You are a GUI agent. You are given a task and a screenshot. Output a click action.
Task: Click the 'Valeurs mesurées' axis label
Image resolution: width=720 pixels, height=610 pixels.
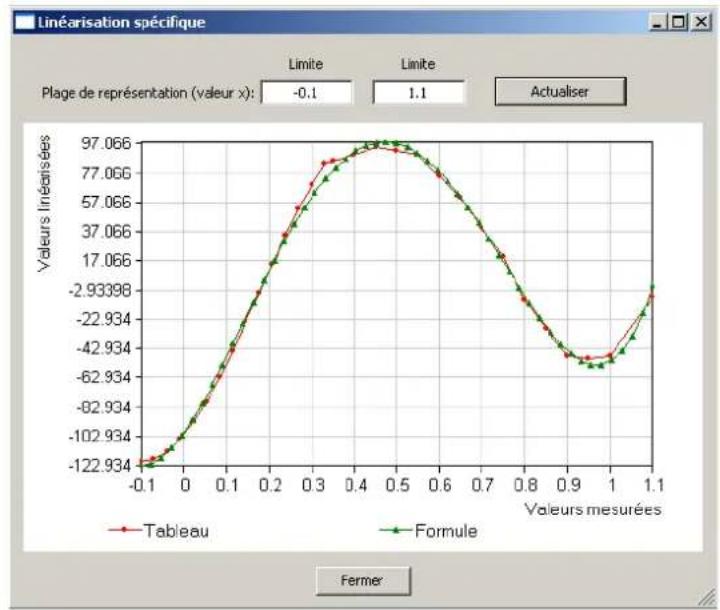point(593,509)
